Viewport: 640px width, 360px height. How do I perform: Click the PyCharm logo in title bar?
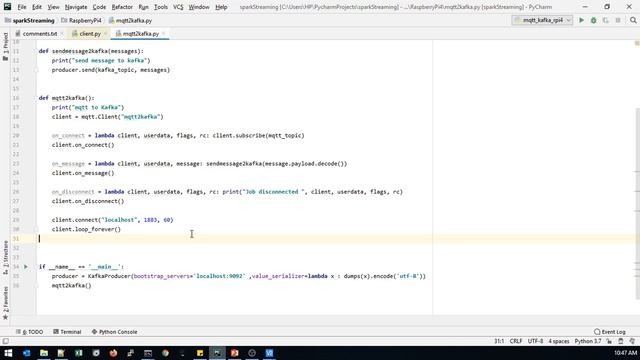7,7
